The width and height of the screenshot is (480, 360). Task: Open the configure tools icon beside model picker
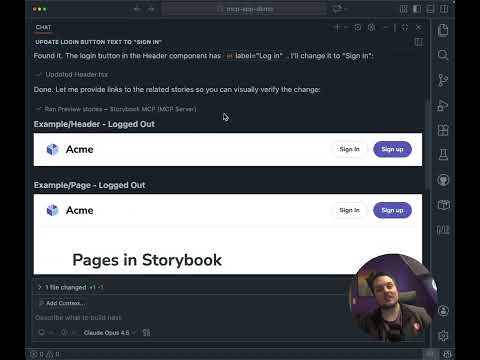(x=146, y=333)
